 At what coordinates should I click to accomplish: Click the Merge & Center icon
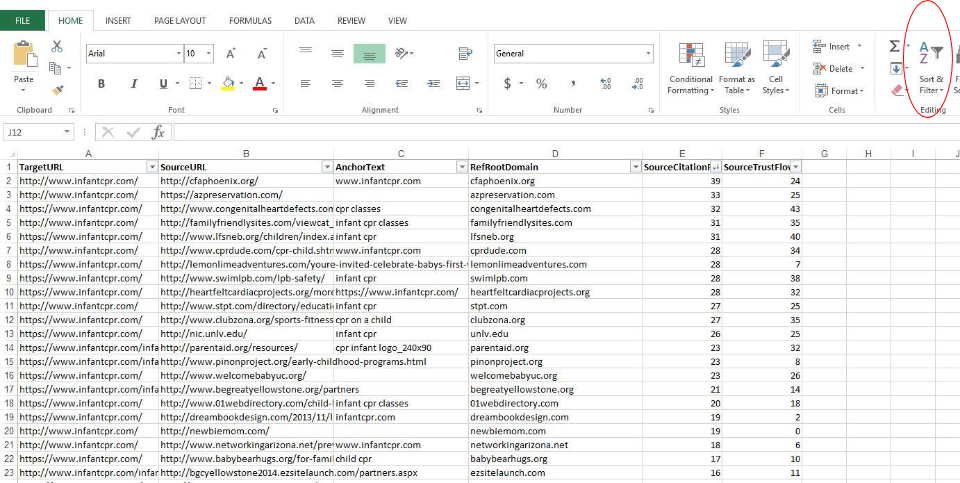(x=463, y=83)
